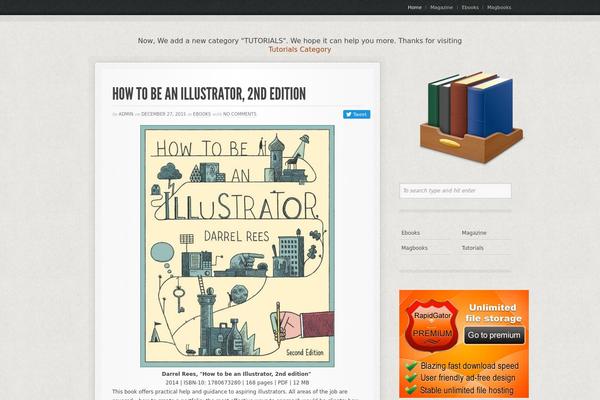Screen dimensions: 600x400
Task: Open Ebooks in the sidebar categories
Action: 411,233
